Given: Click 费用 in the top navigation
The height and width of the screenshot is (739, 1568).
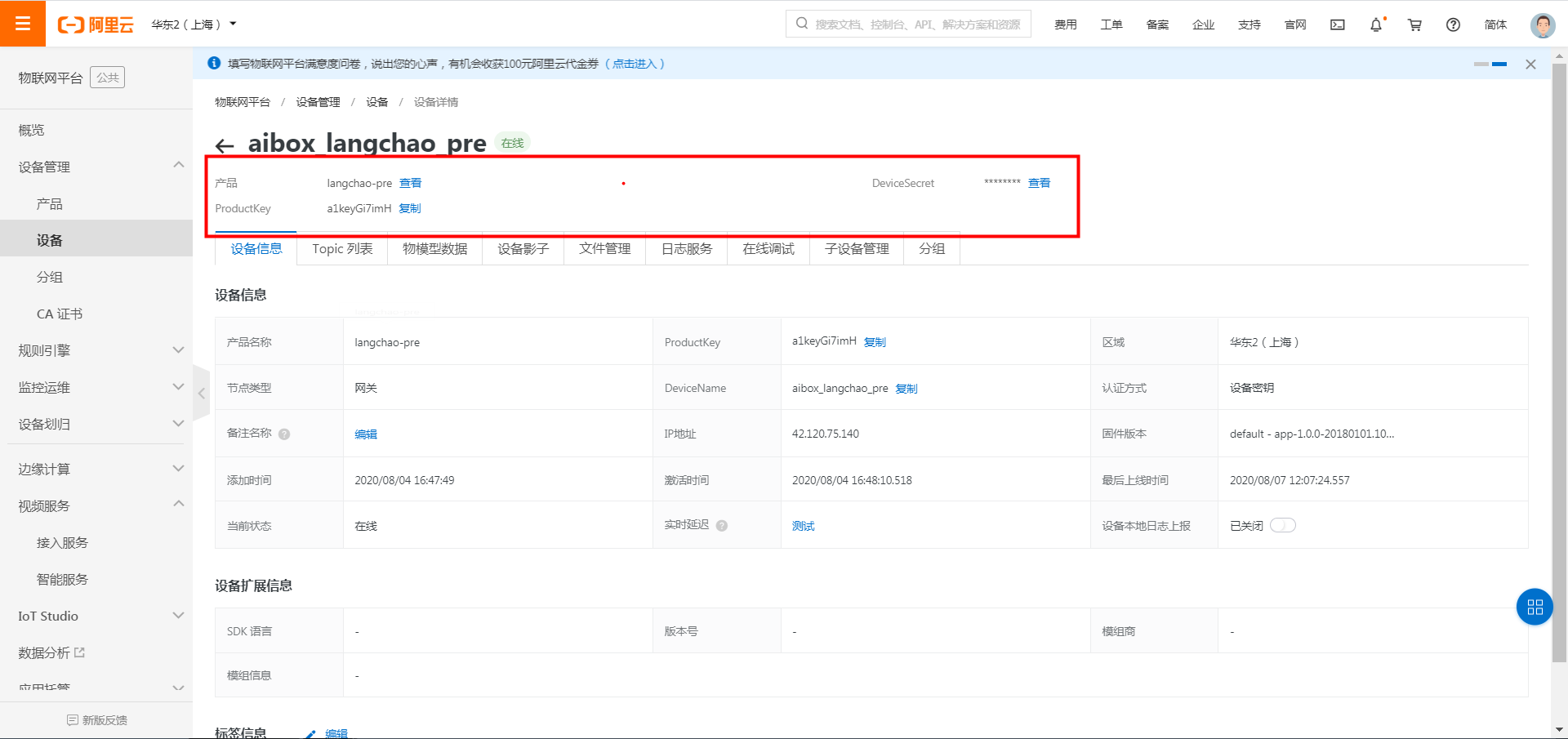Looking at the screenshot, I should click(x=1066, y=24).
